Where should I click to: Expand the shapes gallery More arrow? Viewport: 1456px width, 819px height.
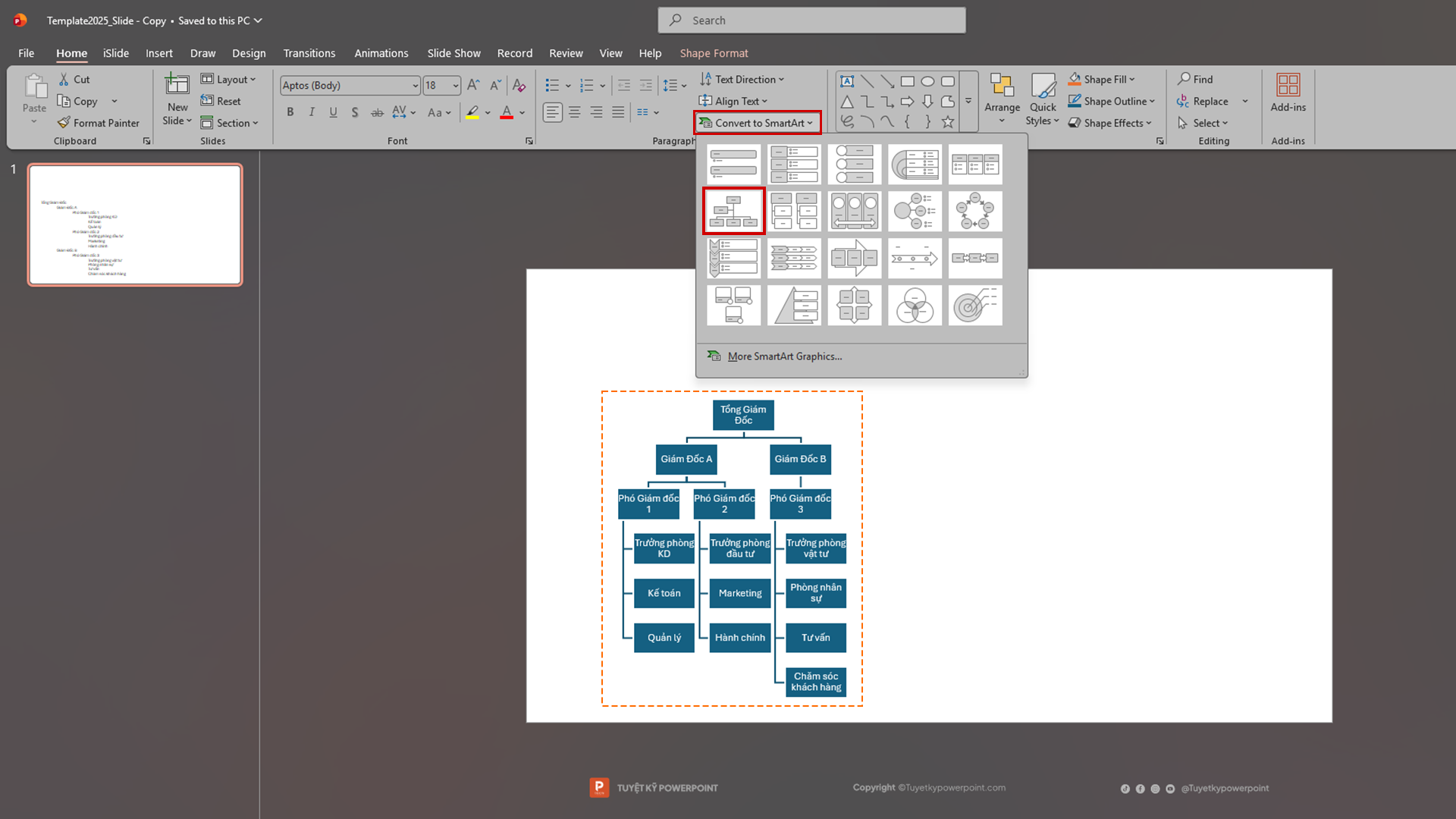pyautogui.click(x=968, y=101)
